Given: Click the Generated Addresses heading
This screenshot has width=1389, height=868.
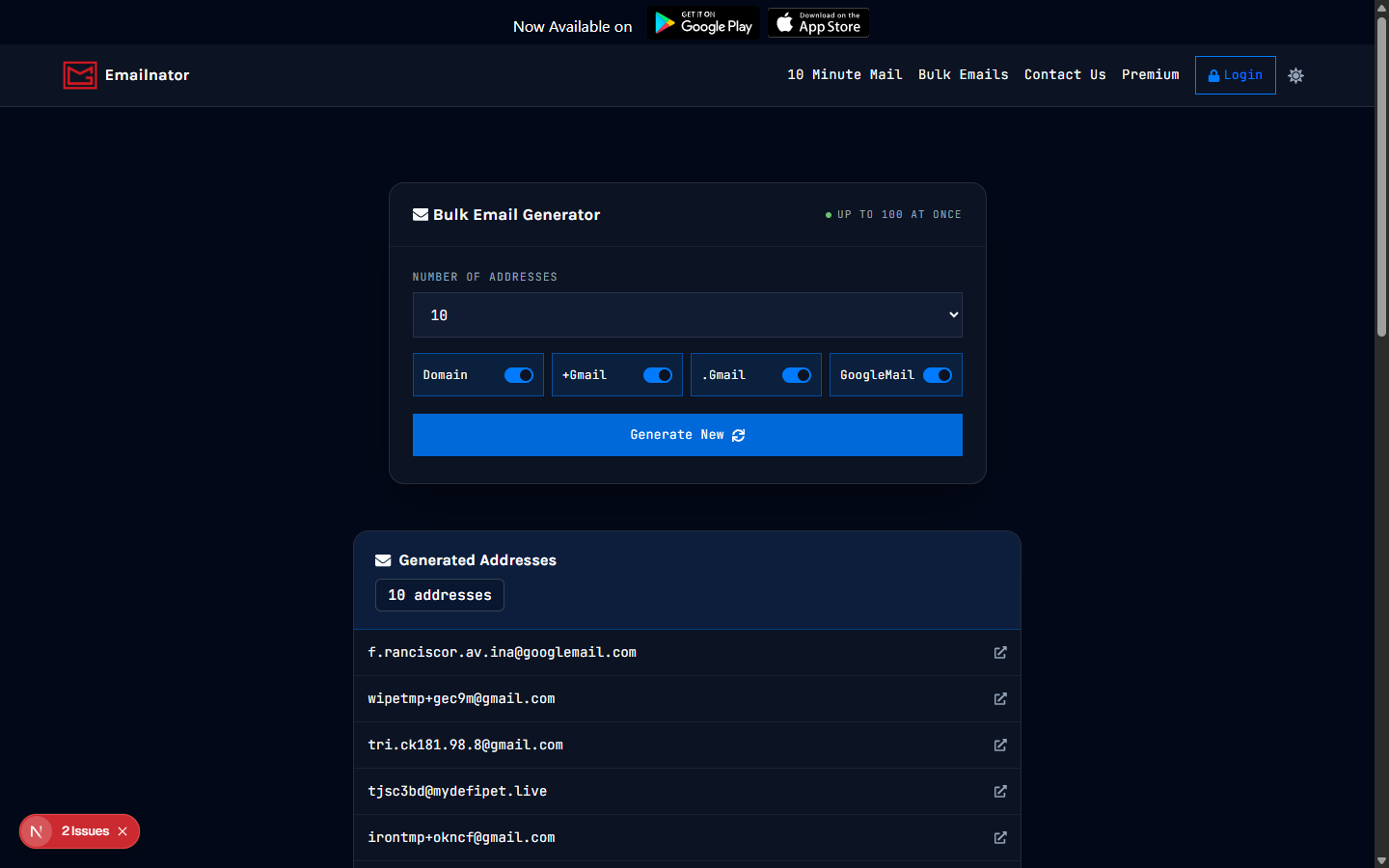Looking at the screenshot, I should pos(477,560).
